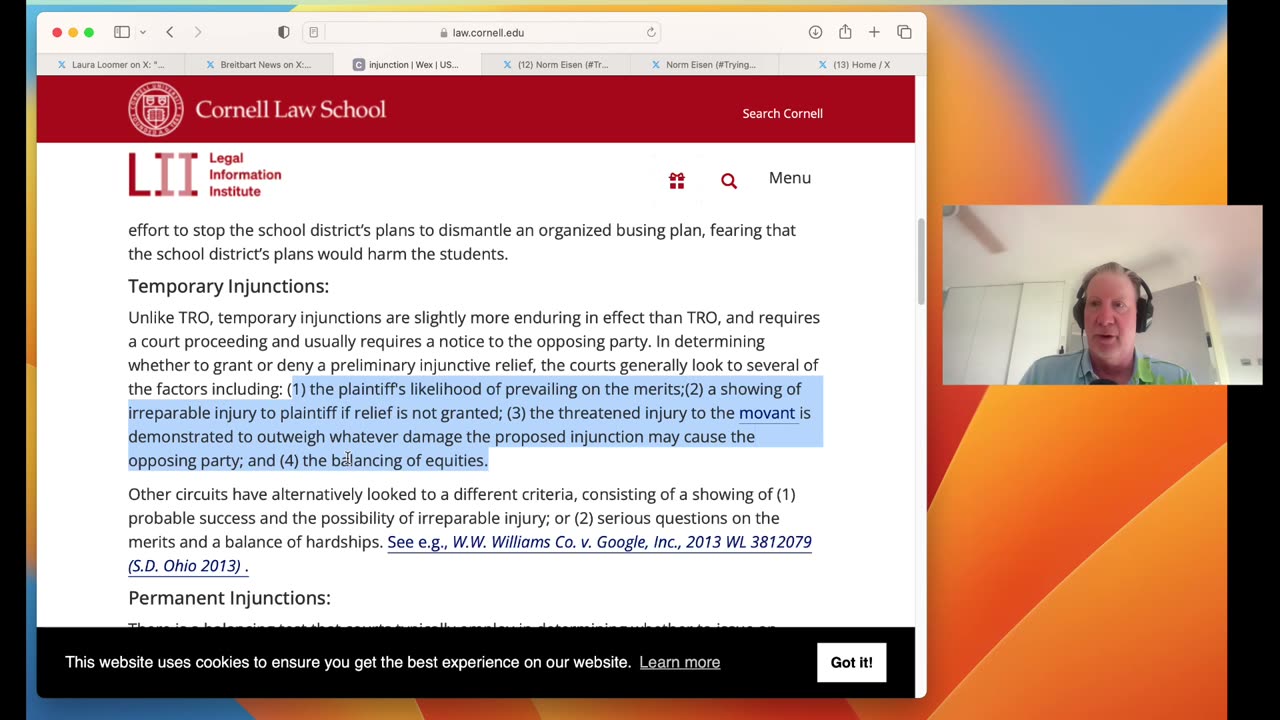Switch to the Laura Loomer on X tab
Screen dimensions: 1280x720
coord(111,64)
